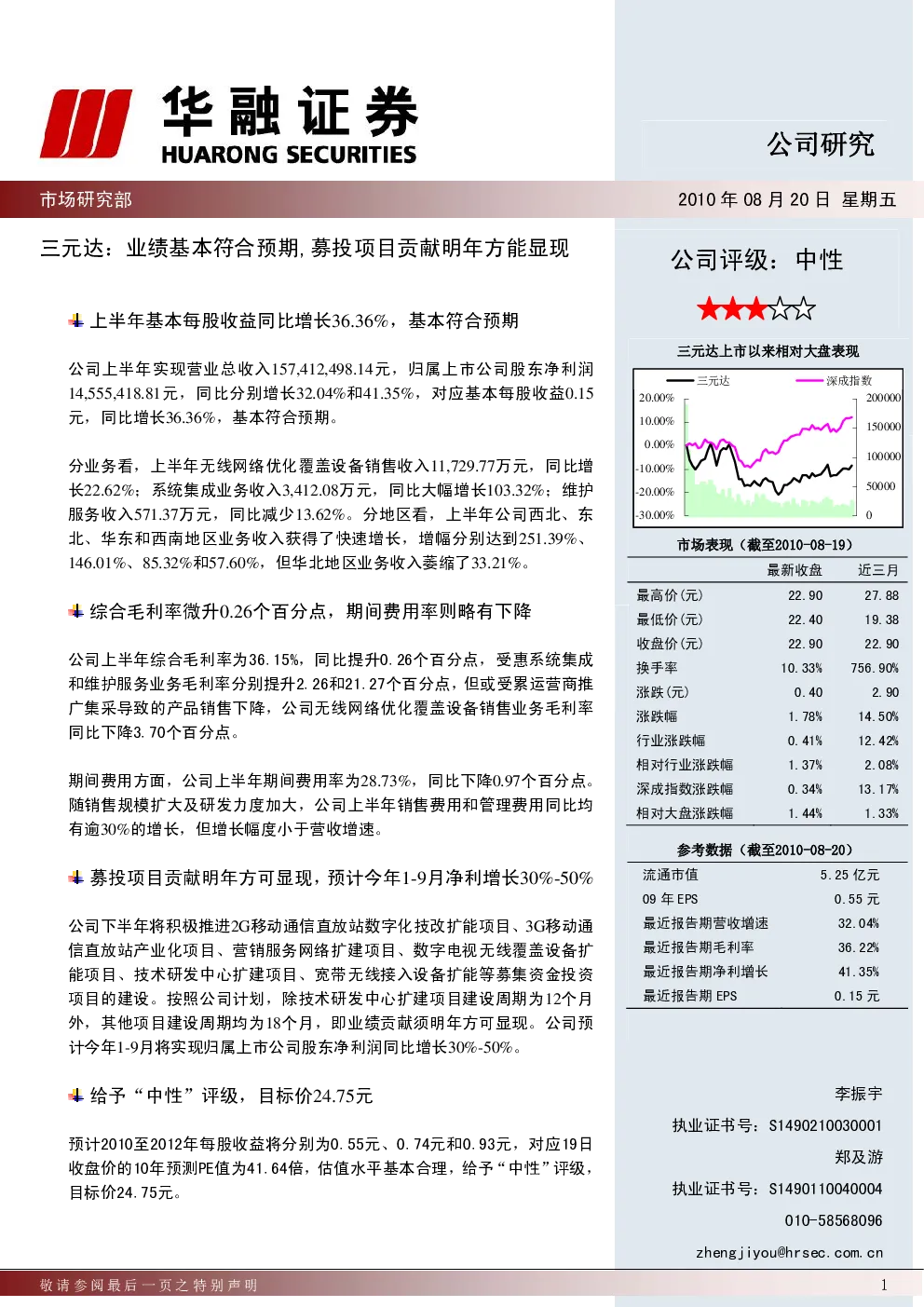Click the date 2010年08月20日 星期五

point(787,199)
